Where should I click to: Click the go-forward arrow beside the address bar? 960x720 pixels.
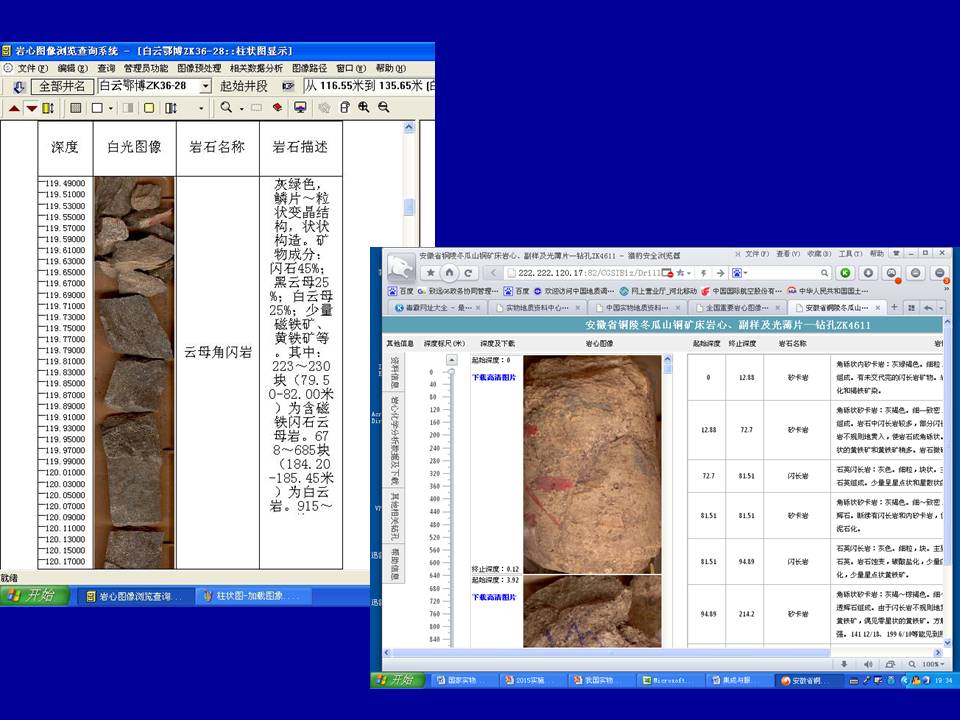point(720,272)
